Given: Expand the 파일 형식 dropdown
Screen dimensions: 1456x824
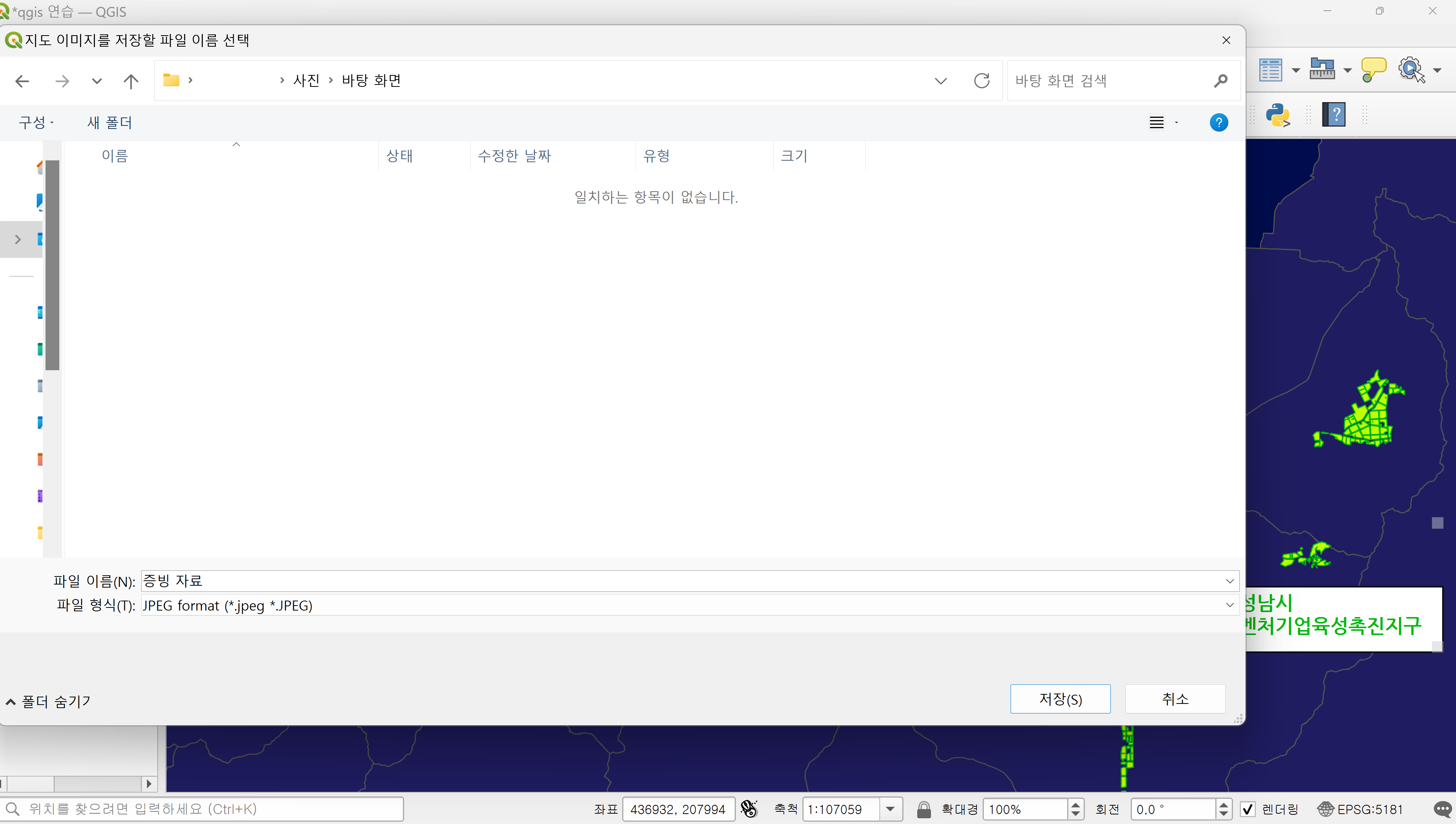Looking at the screenshot, I should tap(1229, 605).
